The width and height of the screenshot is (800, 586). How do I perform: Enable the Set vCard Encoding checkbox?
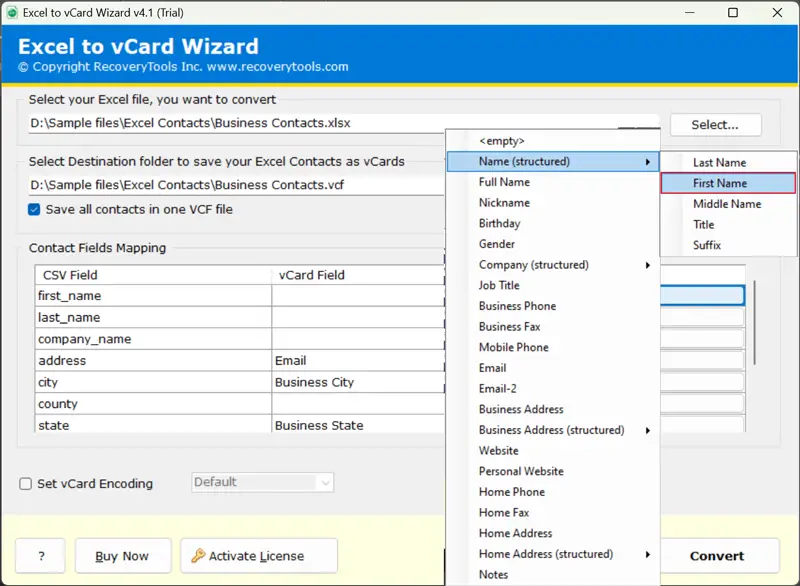point(26,484)
